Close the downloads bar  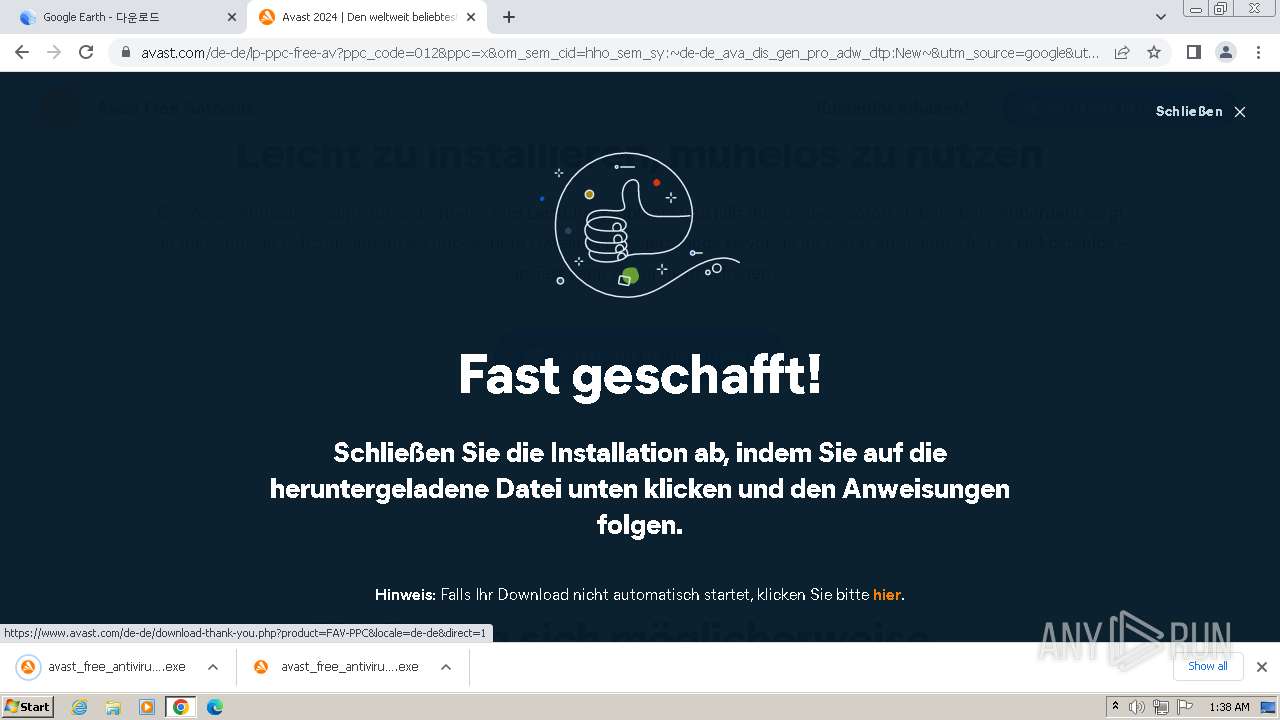(1262, 667)
